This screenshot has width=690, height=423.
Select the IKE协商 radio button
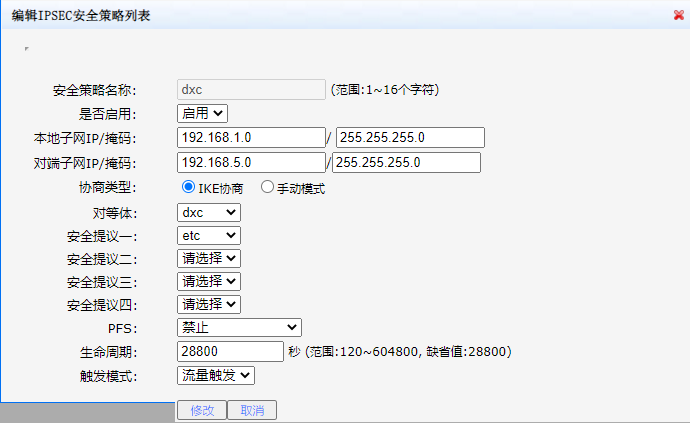(188, 187)
